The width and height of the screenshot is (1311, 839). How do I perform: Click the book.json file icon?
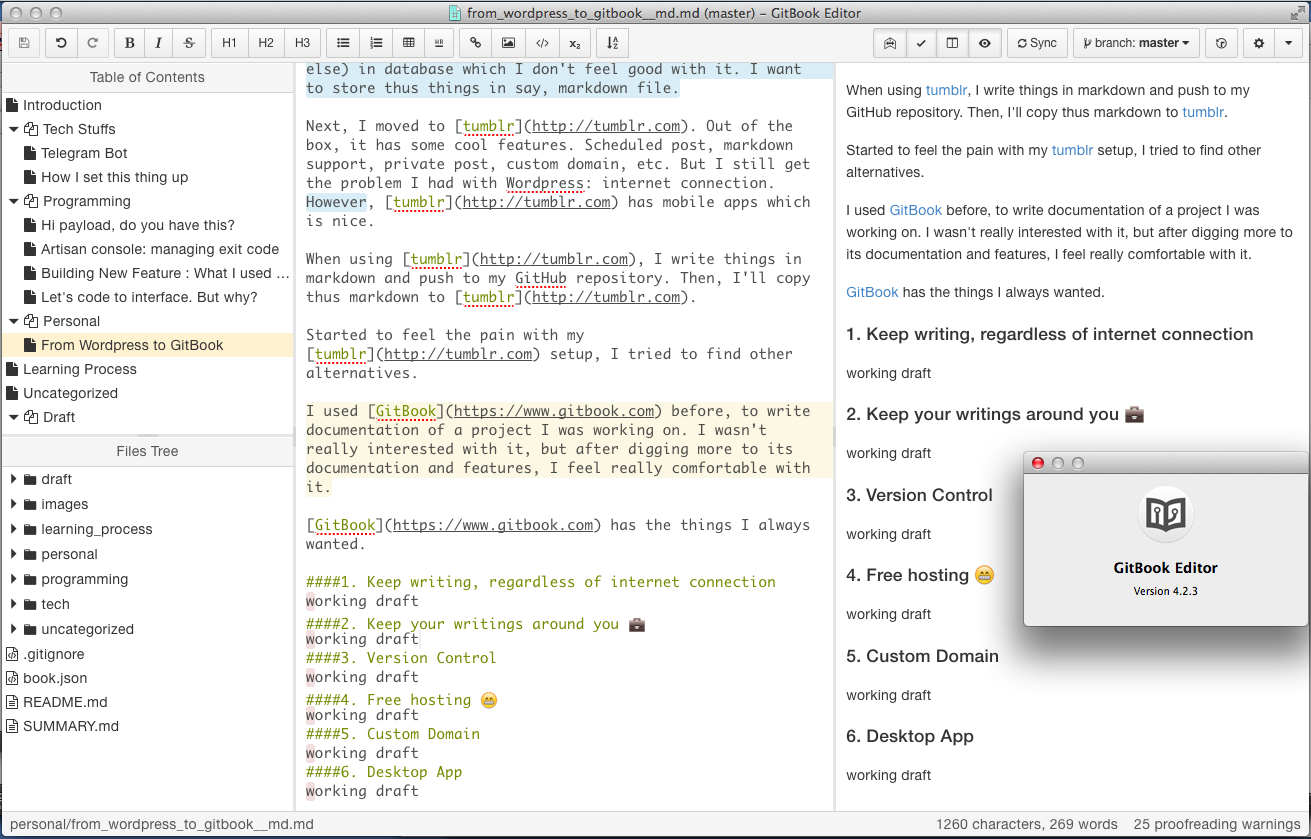[12, 678]
